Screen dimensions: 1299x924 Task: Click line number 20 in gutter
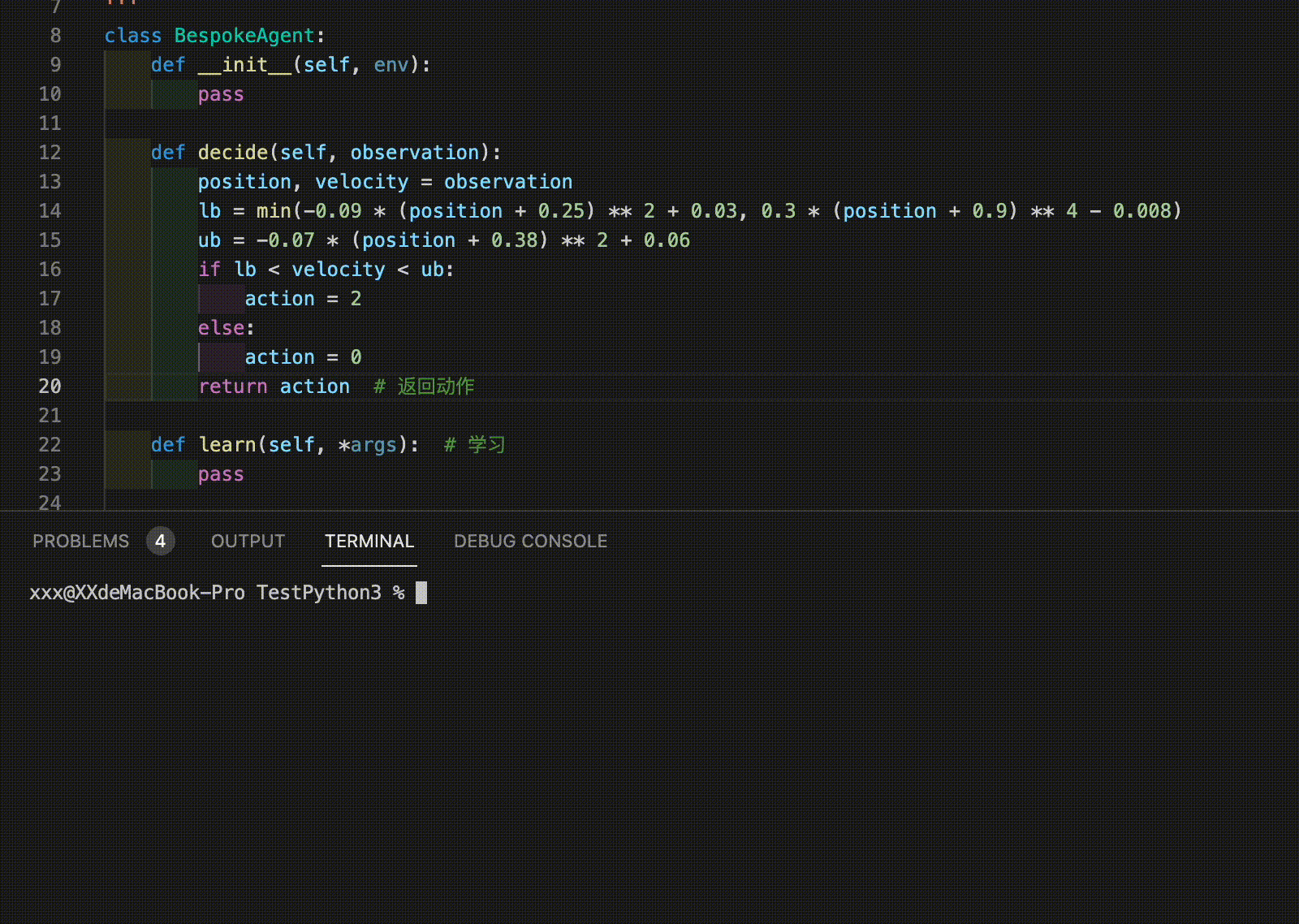point(50,386)
